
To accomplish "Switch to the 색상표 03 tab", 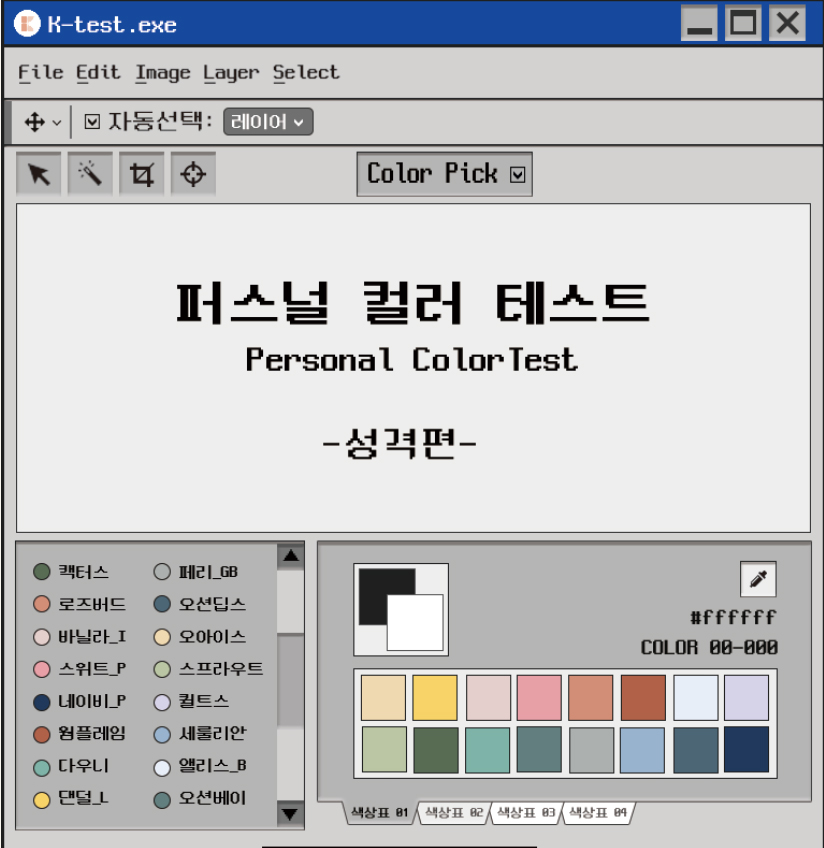I will point(527,812).
